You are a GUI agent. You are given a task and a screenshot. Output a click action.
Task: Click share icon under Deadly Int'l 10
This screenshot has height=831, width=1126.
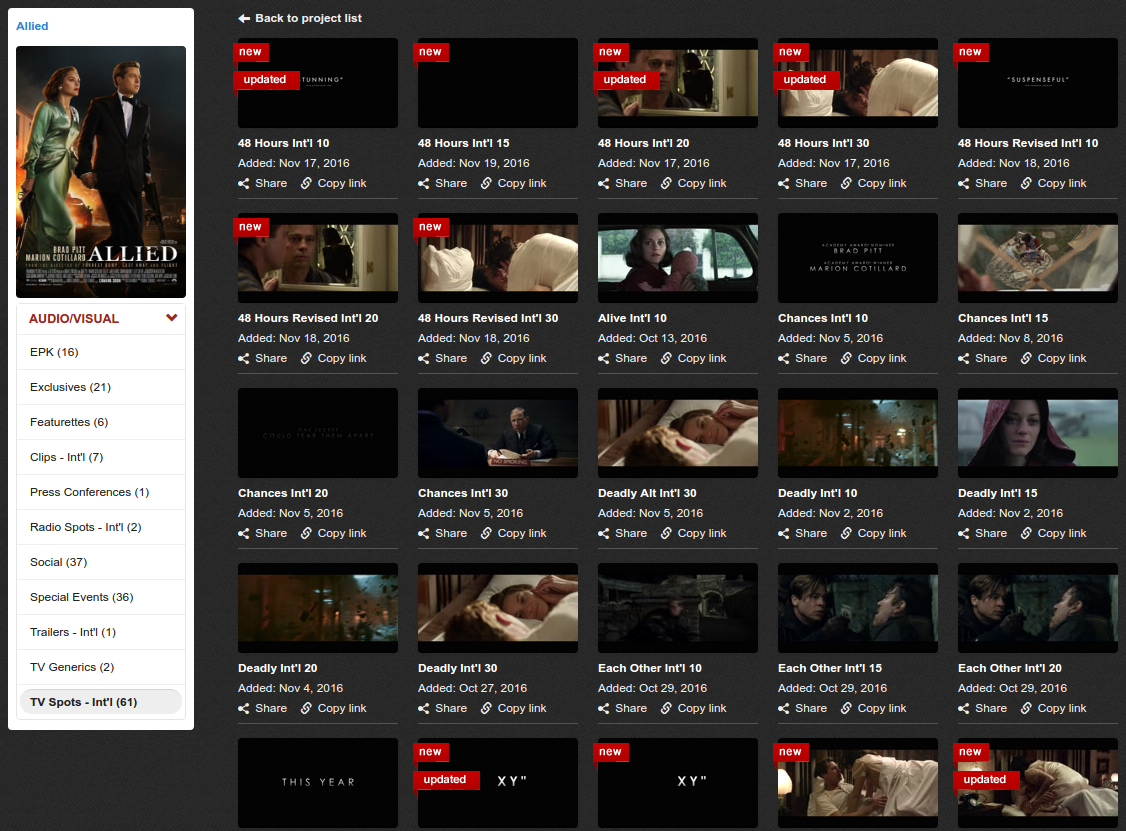pos(783,534)
